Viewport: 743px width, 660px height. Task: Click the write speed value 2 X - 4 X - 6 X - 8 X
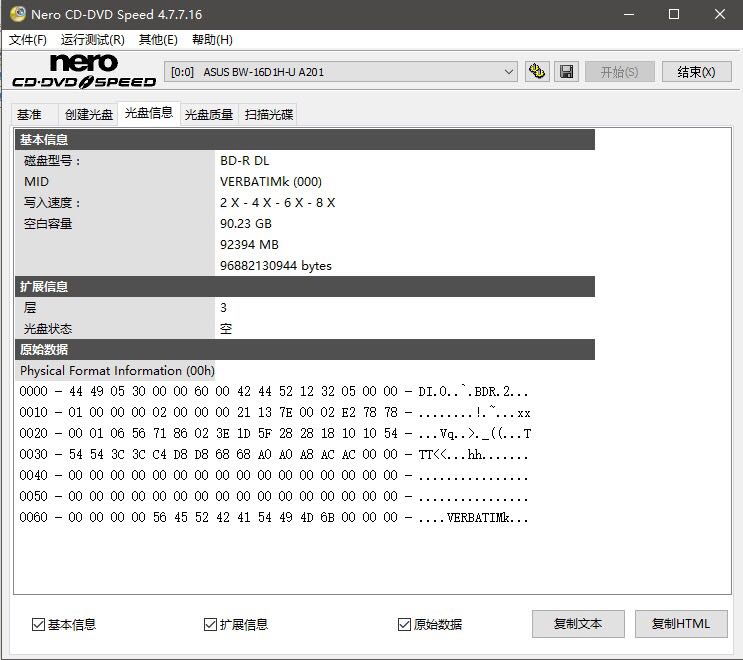(x=278, y=203)
